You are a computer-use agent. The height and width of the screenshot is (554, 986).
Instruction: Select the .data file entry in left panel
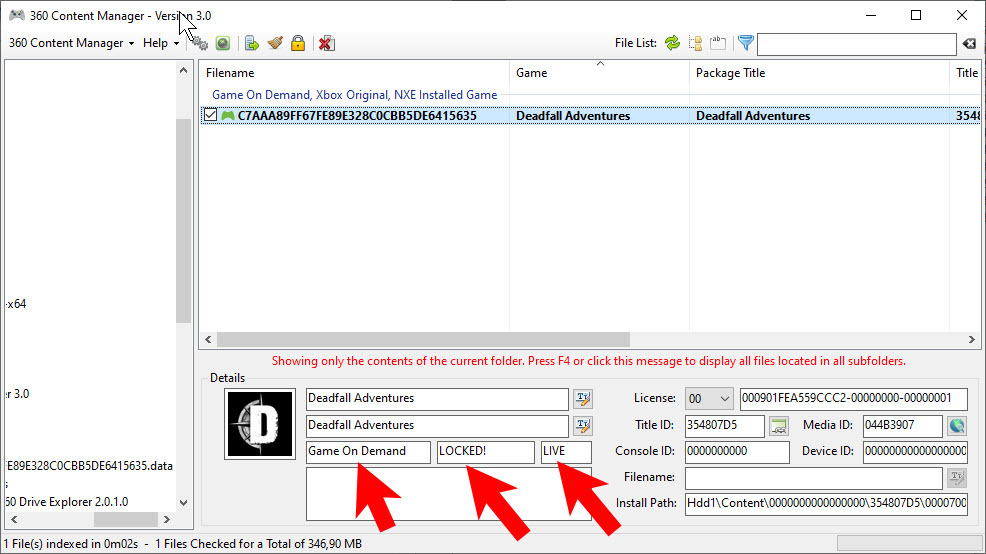(89, 466)
